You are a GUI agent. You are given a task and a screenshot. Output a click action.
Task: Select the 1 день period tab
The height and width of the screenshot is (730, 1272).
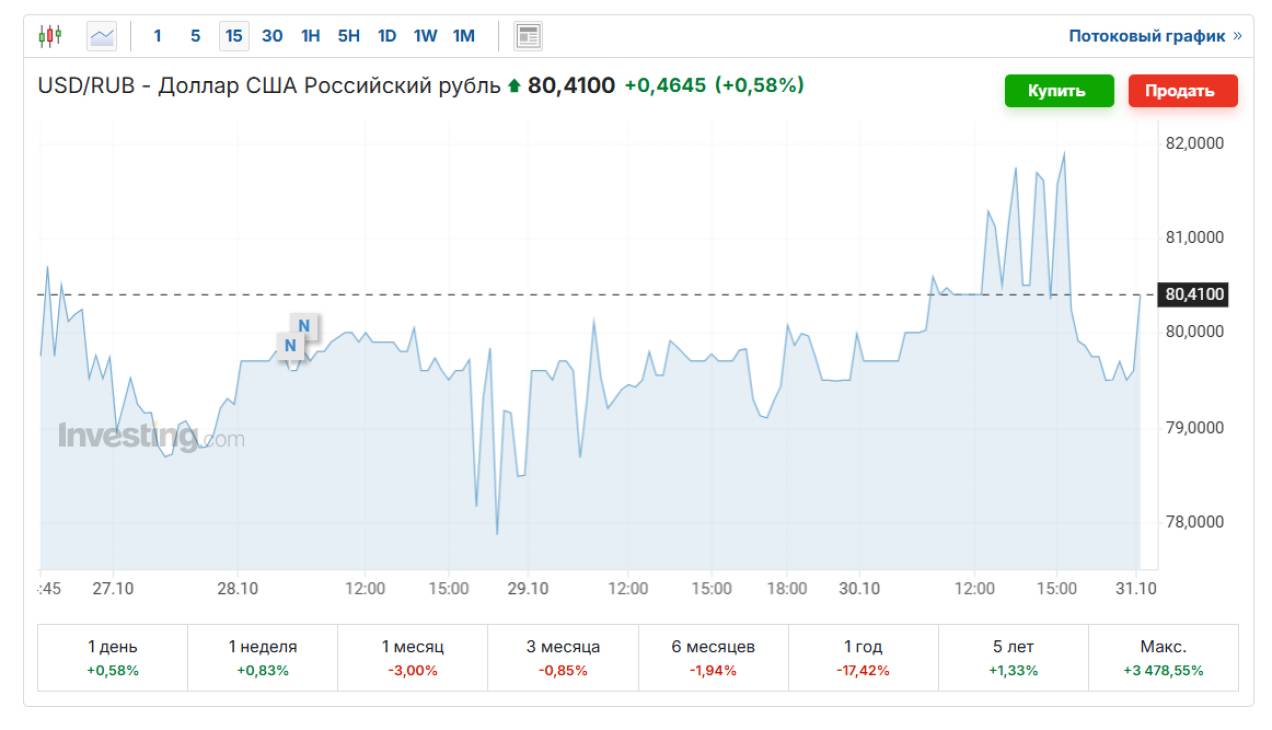tap(113, 657)
